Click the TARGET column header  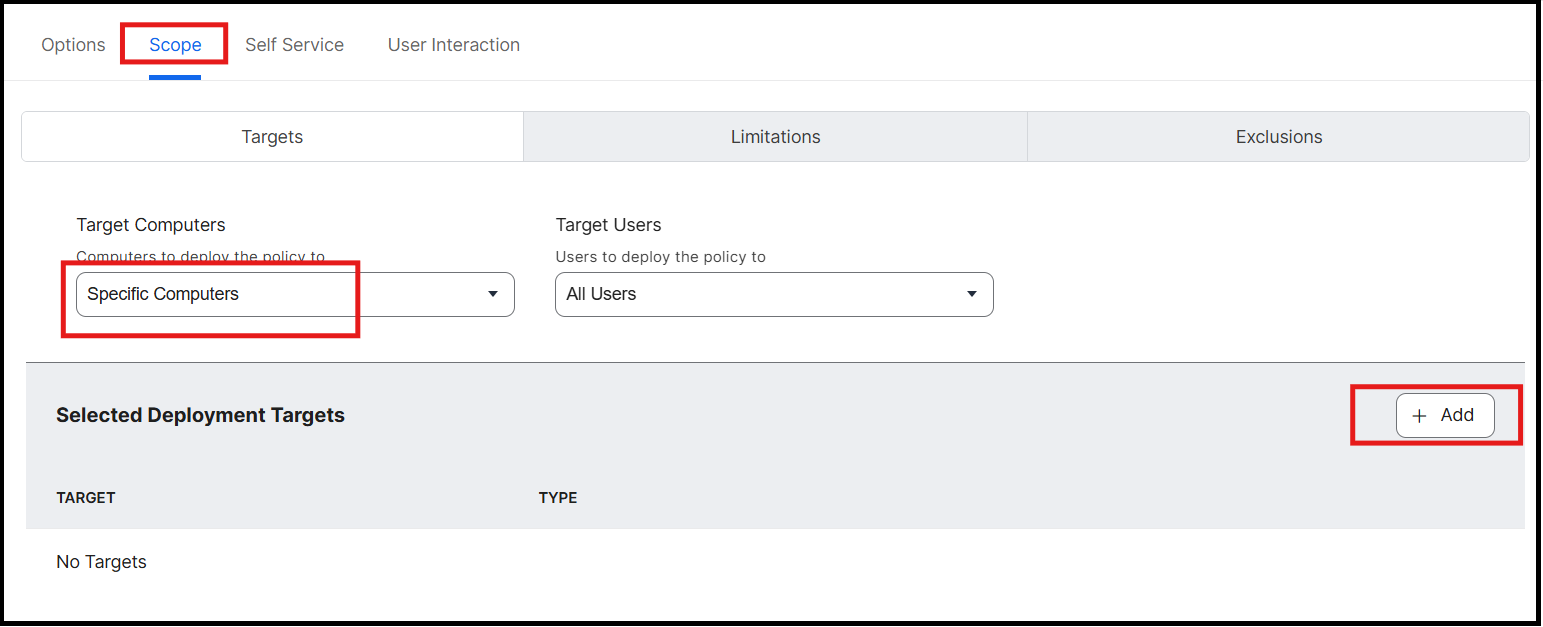[x=86, y=497]
